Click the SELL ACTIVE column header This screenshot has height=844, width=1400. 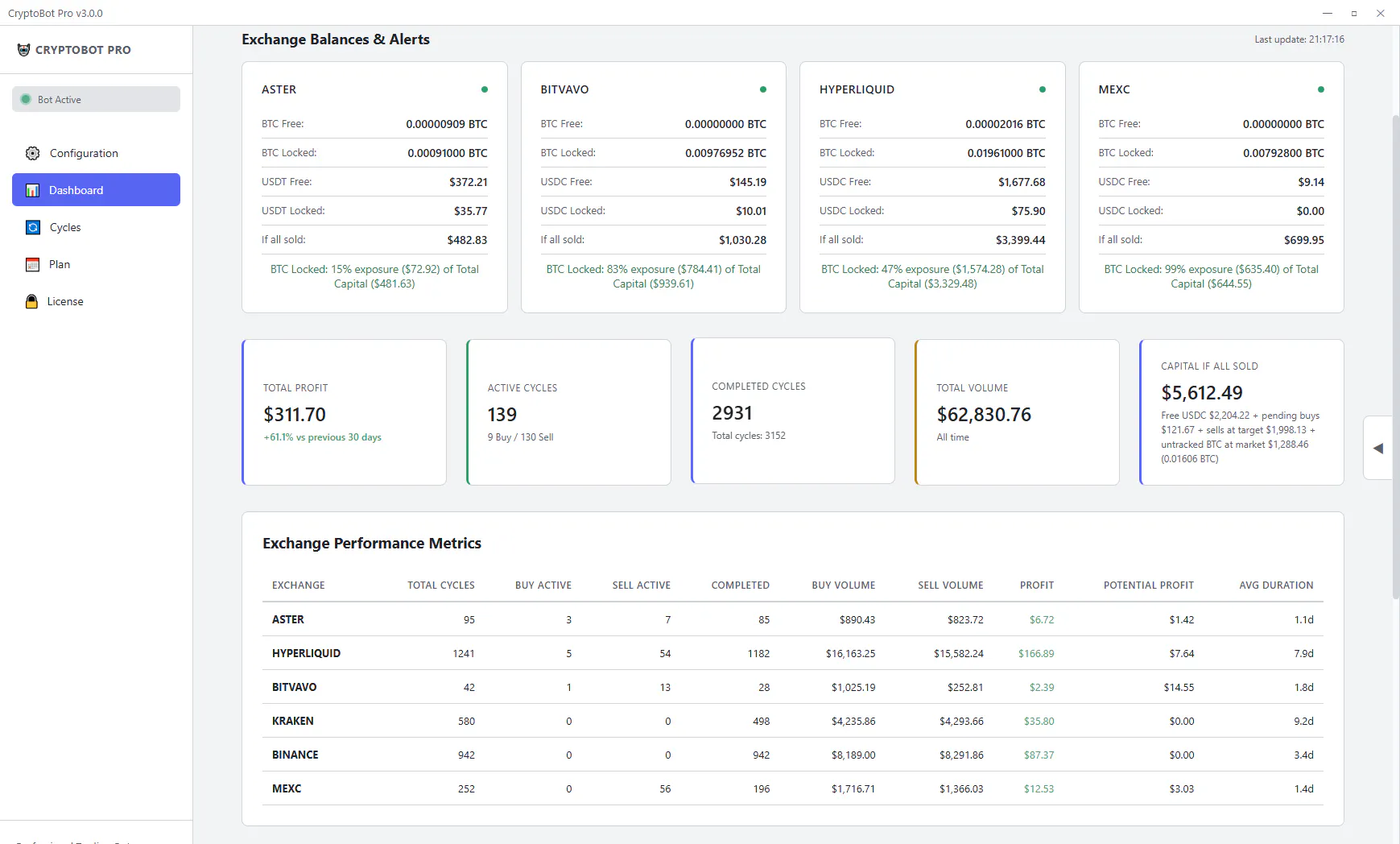coord(642,585)
